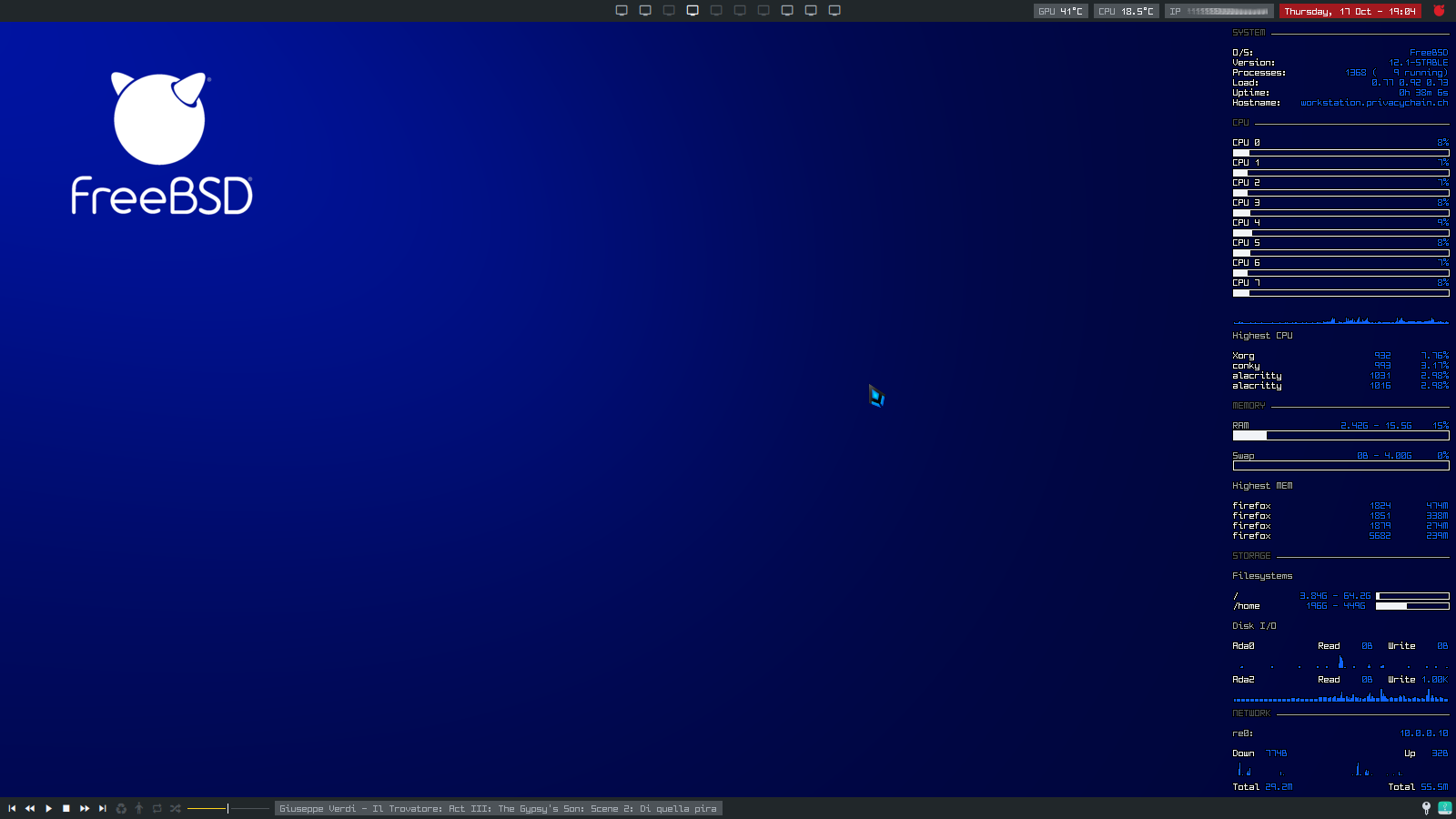Stop the music playback
The height and width of the screenshot is (819, 1456).
coord(66,808)
